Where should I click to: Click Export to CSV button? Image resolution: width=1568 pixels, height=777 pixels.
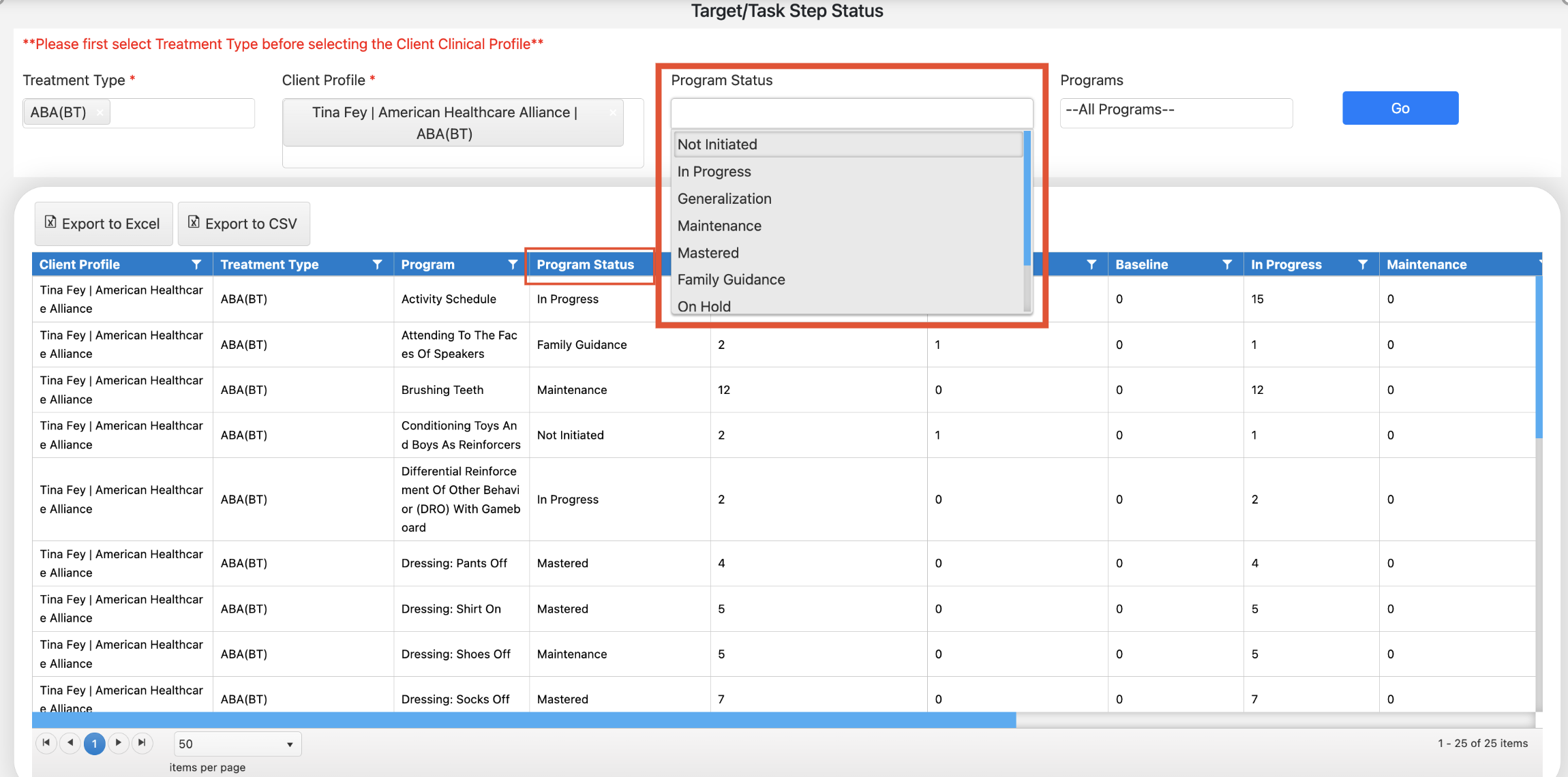point(243,224)
